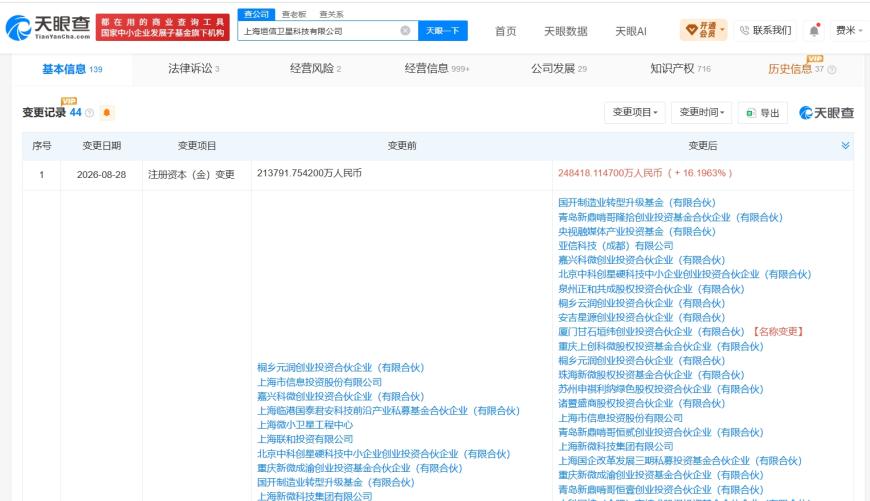Click the 天眼一下 search button

[442, 31]
